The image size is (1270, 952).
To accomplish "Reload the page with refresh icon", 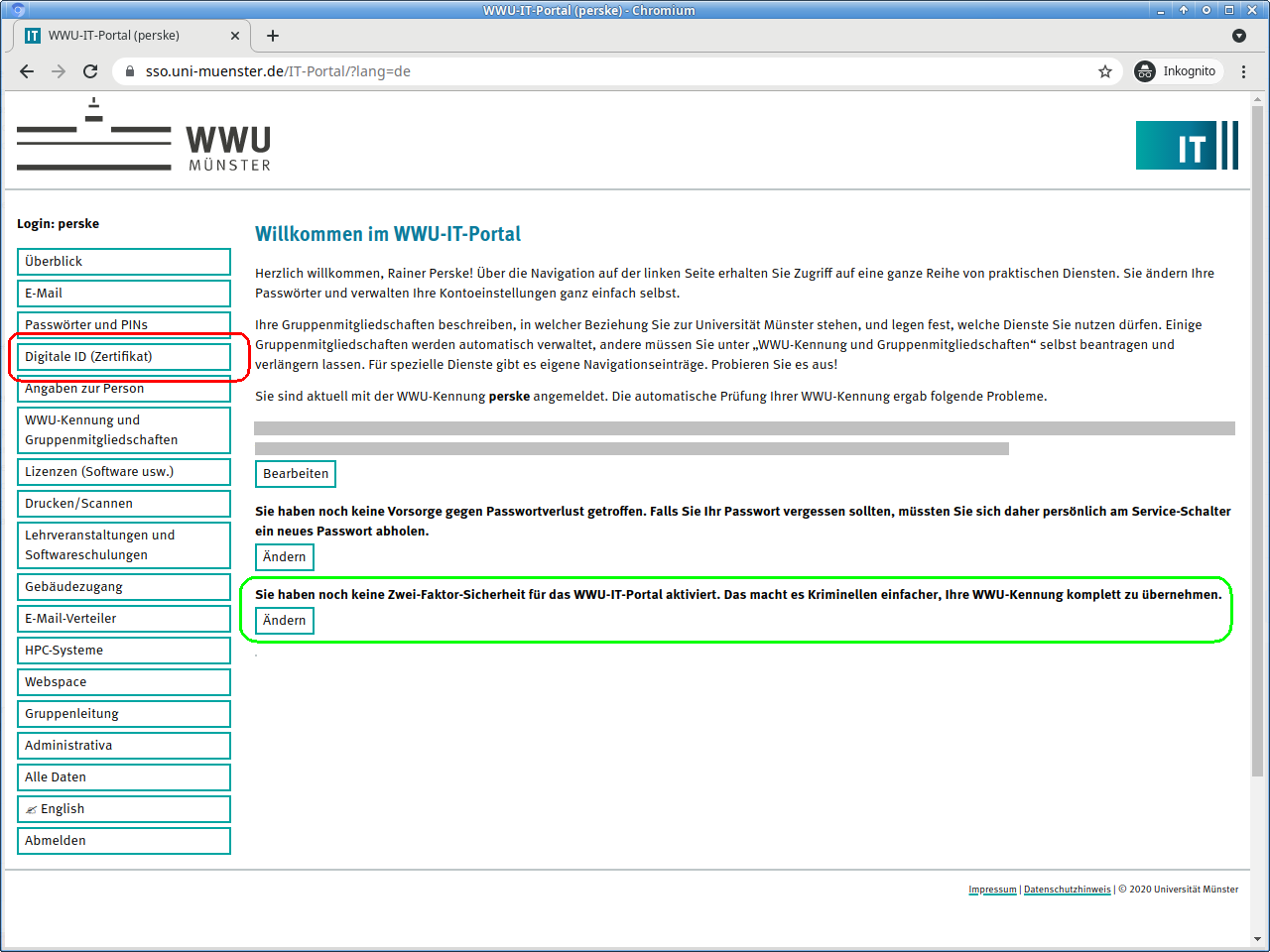I will 90,71.
